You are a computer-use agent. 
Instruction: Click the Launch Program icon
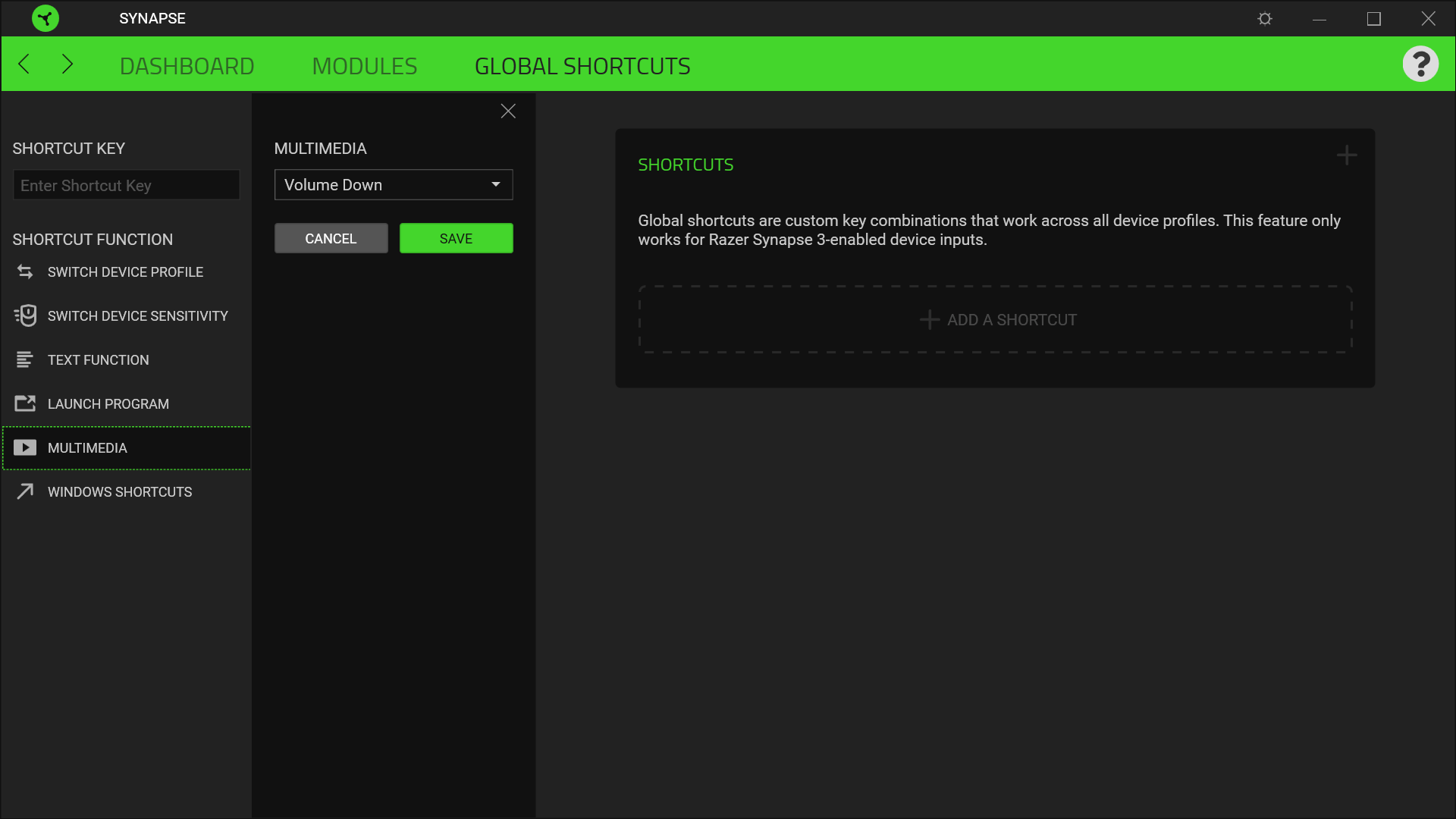[x=25, y=403]
